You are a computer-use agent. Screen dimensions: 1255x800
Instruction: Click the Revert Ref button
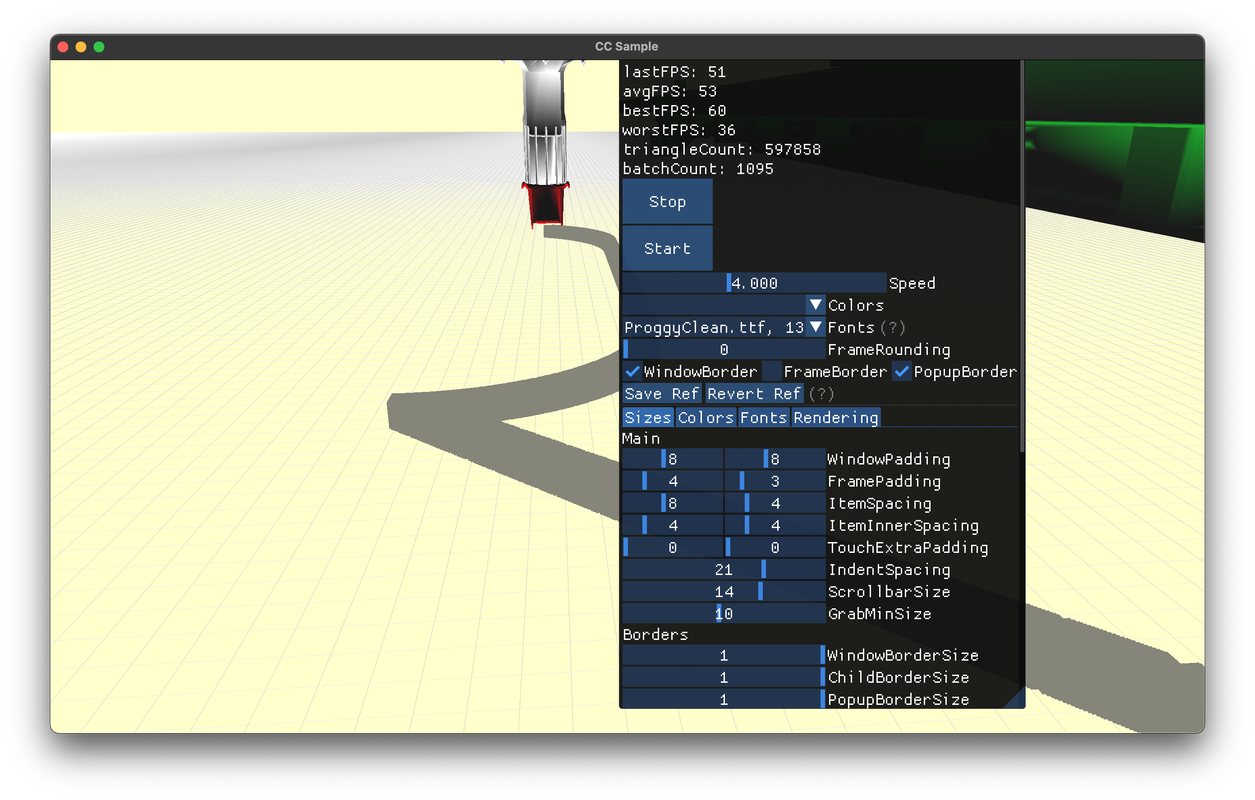pyautogui.click(x=754, y=393)
